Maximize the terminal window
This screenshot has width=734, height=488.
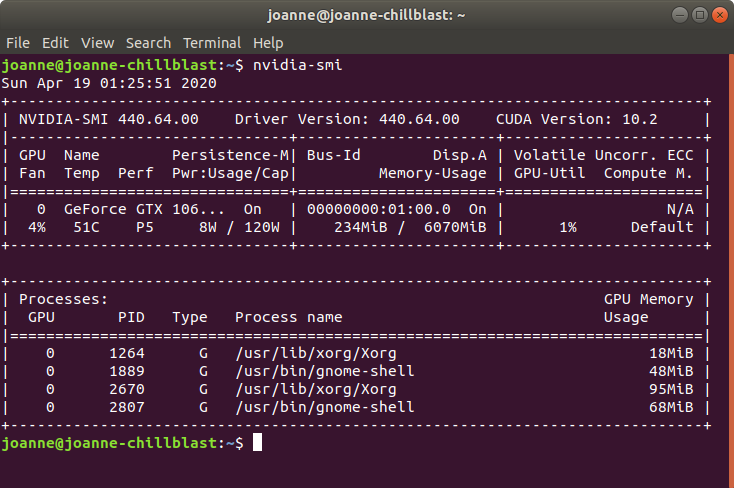tap(700, 15)
